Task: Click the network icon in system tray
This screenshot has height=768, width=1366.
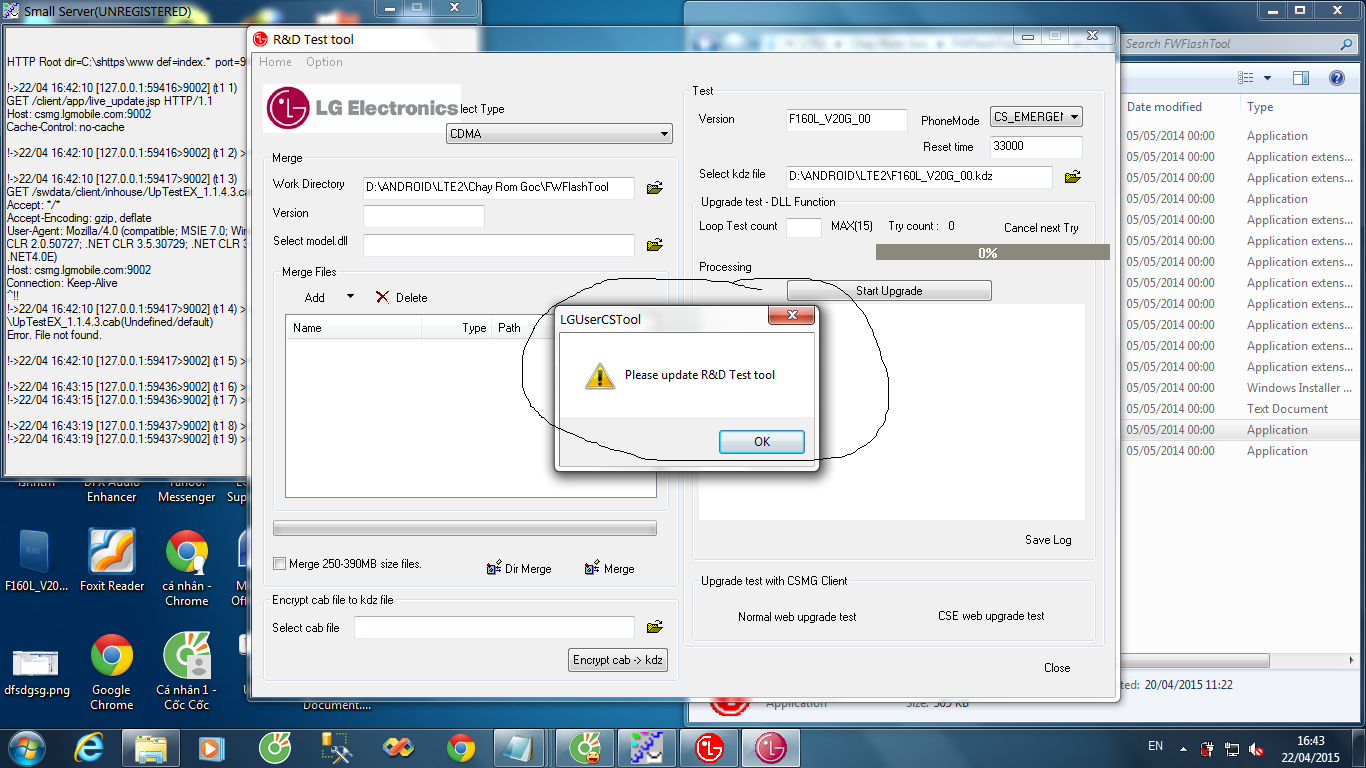Action: coord(1231,748)
